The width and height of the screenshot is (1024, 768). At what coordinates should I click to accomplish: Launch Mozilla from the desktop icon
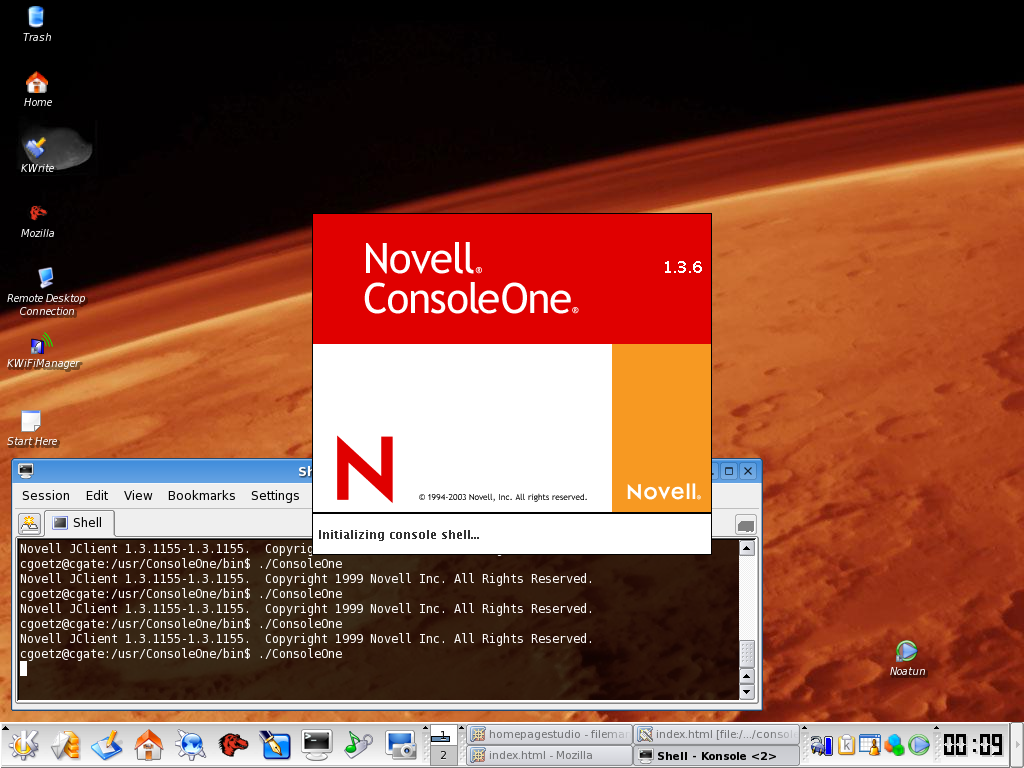(37, 221)
